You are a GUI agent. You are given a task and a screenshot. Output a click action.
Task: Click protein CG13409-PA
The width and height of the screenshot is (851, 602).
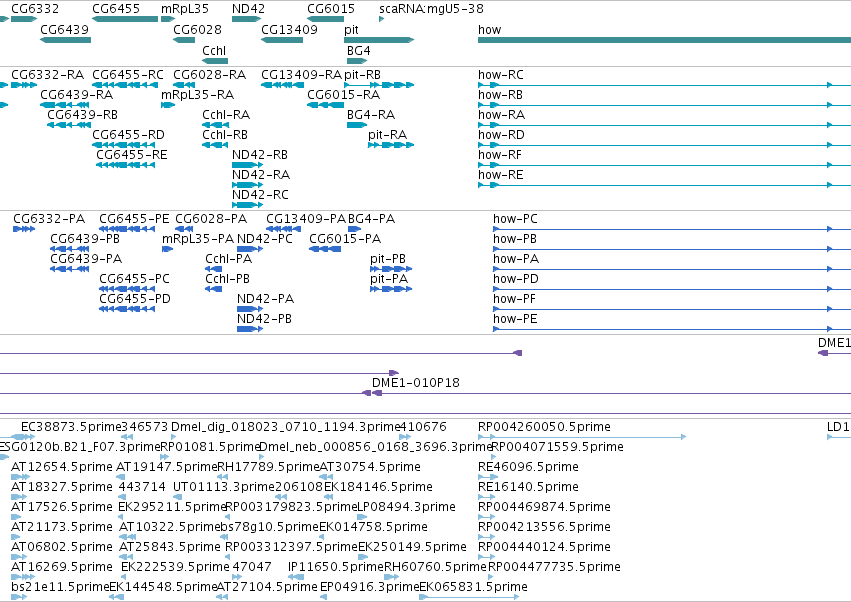coord(306,219)
